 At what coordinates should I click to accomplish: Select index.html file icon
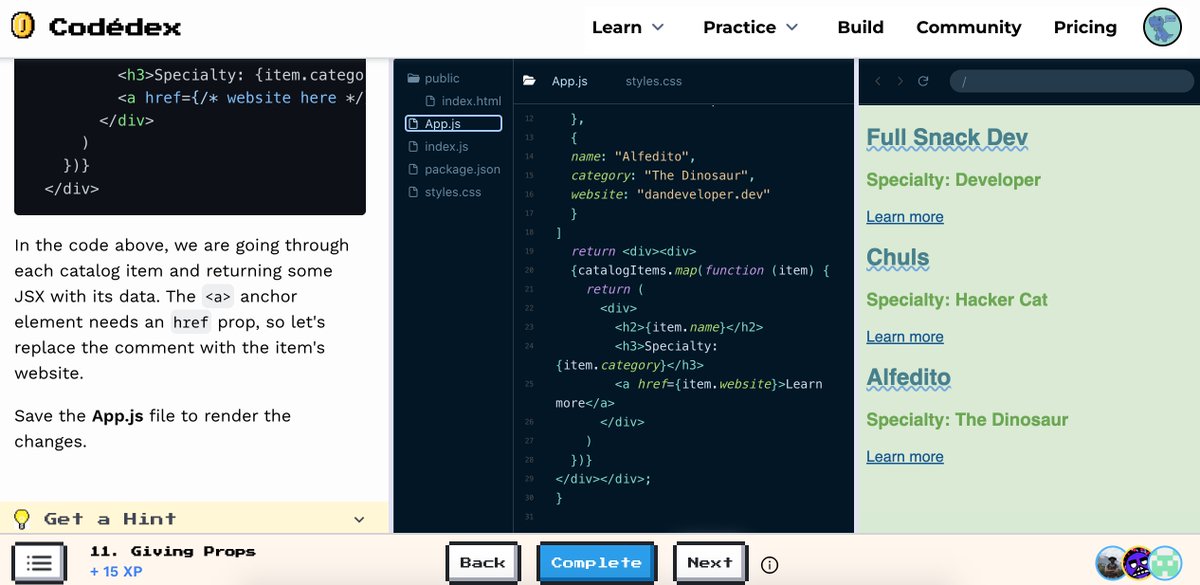pos(431,101)
